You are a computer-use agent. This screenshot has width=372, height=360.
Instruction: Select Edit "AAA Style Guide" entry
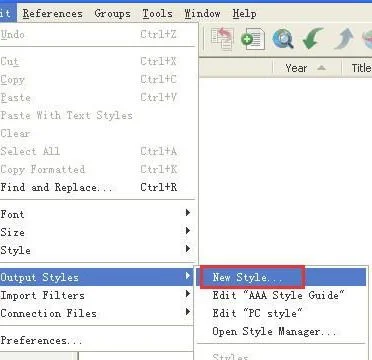coord(279,295)
